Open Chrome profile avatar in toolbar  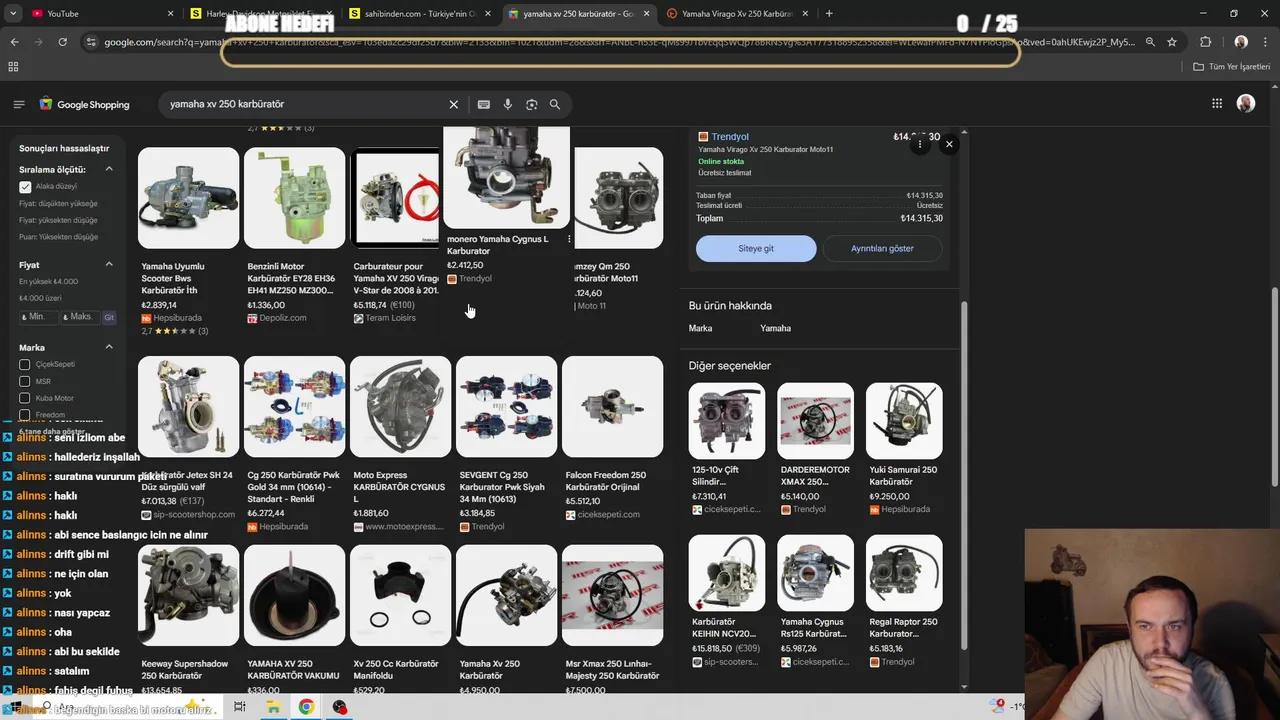(x=1241, y=42)
